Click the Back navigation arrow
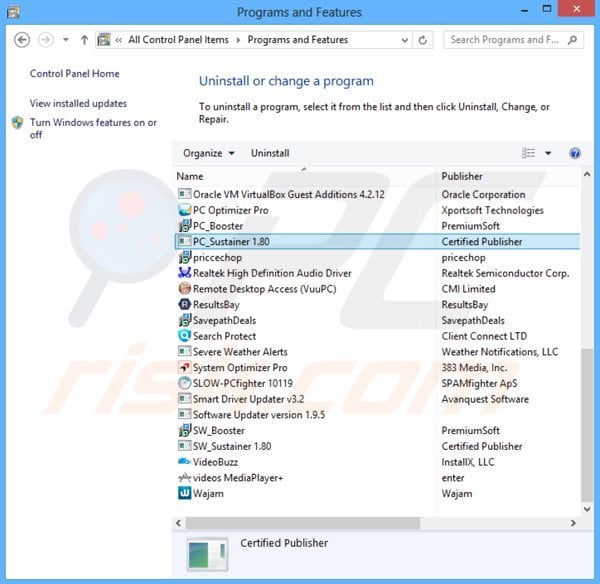The image size is (600, 584). tap(22, 40)
